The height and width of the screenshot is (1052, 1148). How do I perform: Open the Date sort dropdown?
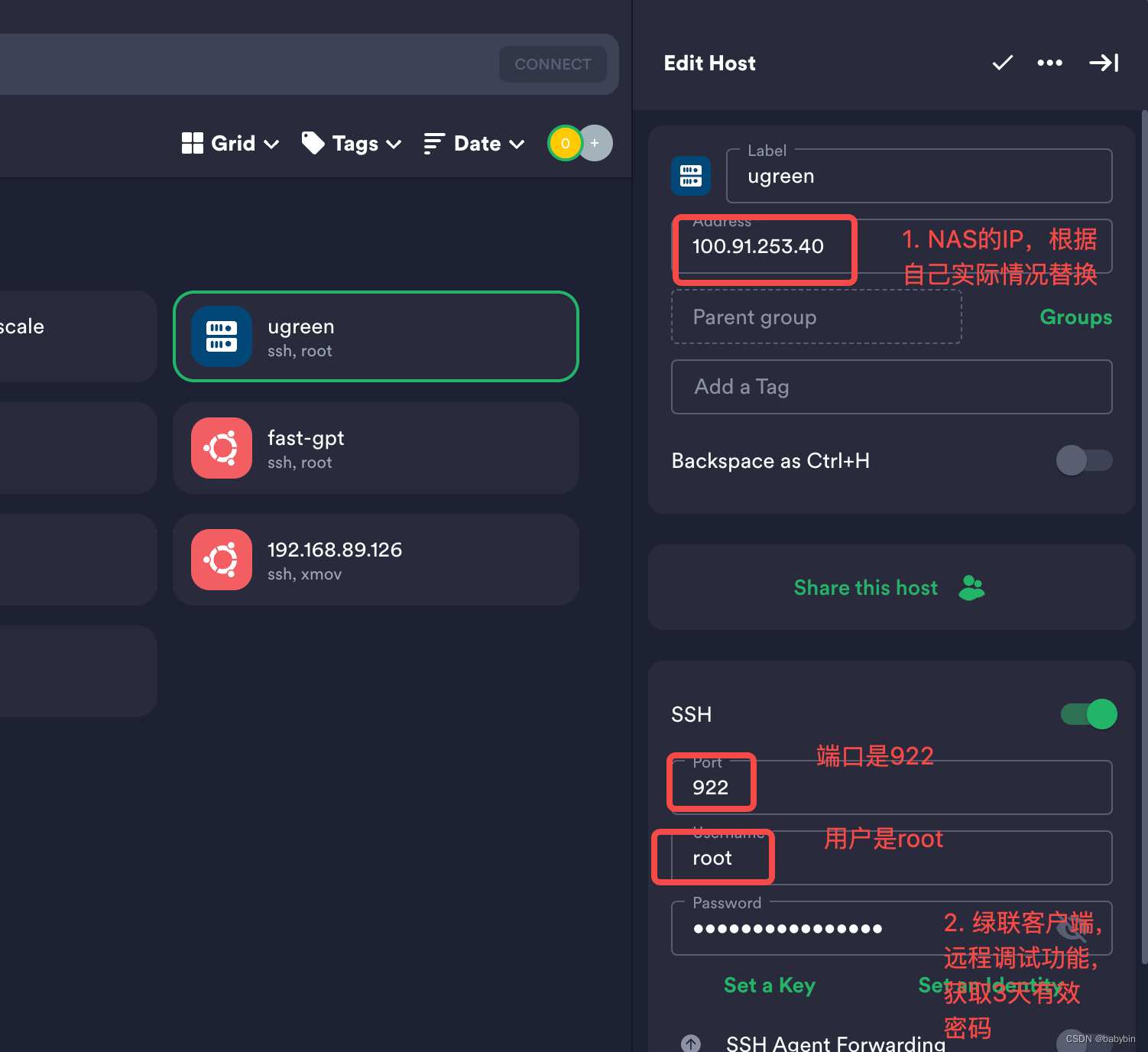pos(474,143)
